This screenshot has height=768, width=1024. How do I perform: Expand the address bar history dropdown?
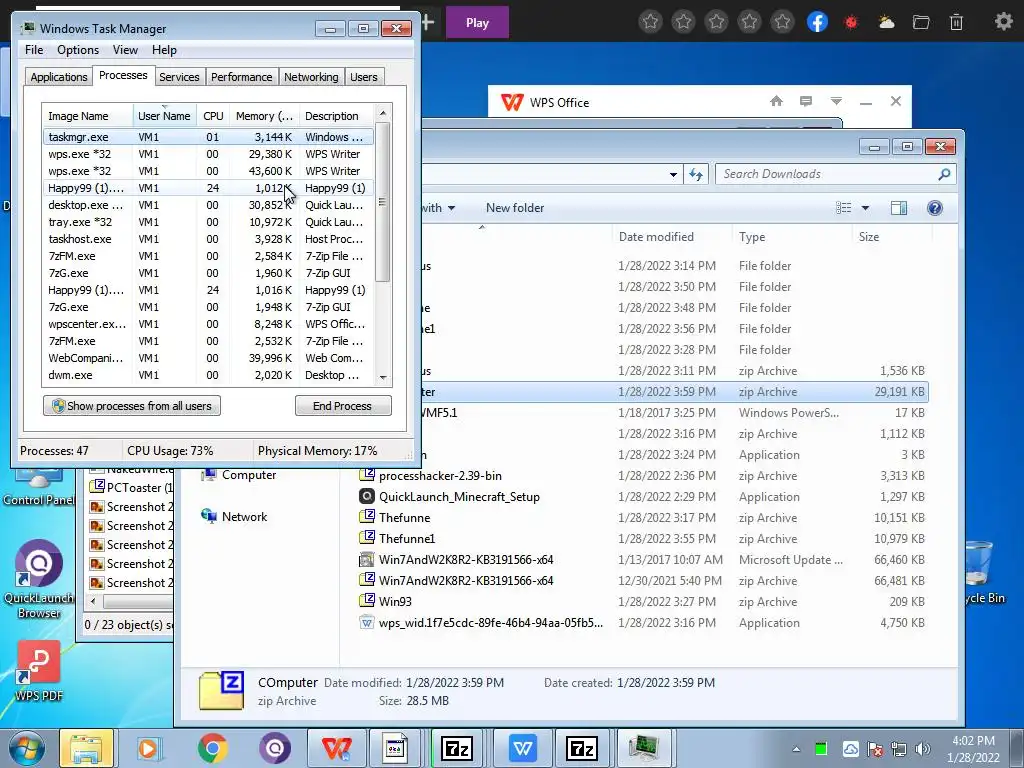(673, 174)
